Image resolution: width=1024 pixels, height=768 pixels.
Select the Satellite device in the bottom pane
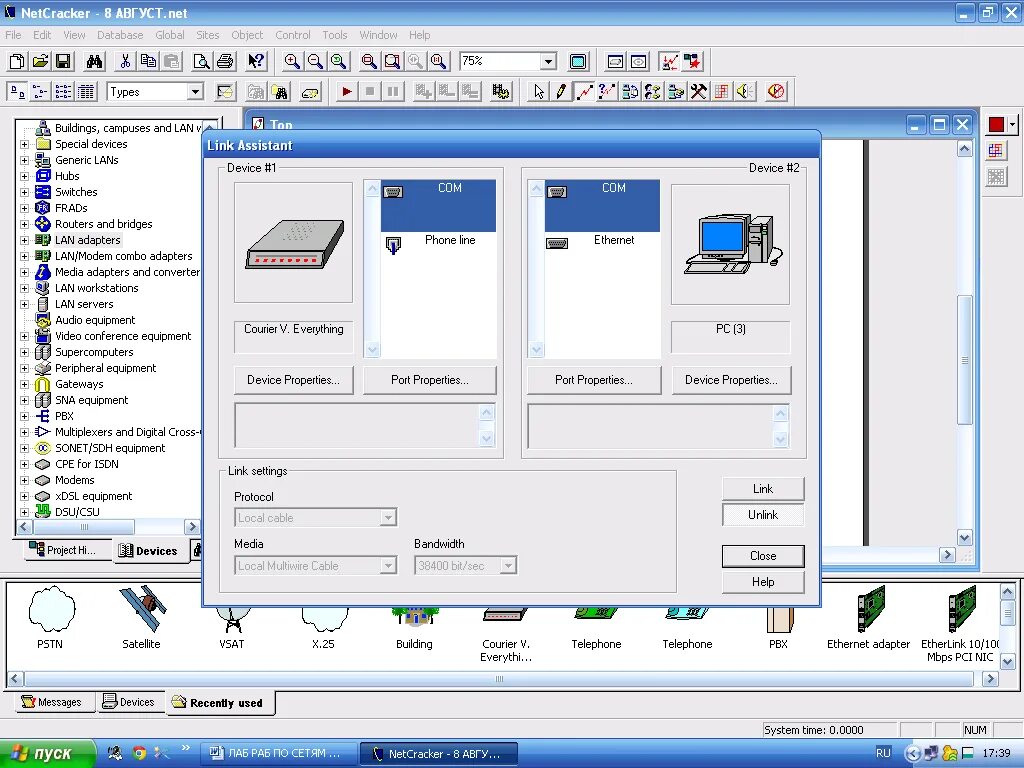click(142, 609)
